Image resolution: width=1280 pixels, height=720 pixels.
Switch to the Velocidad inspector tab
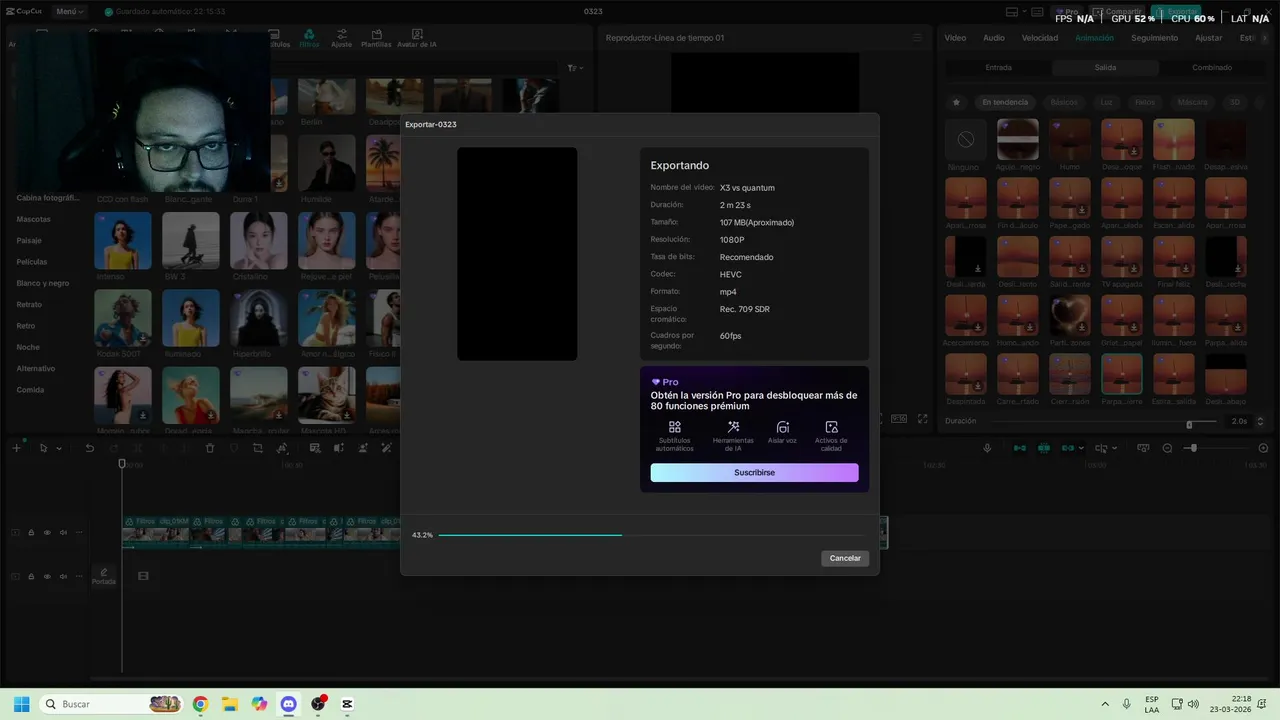(x=1040, y=38)
